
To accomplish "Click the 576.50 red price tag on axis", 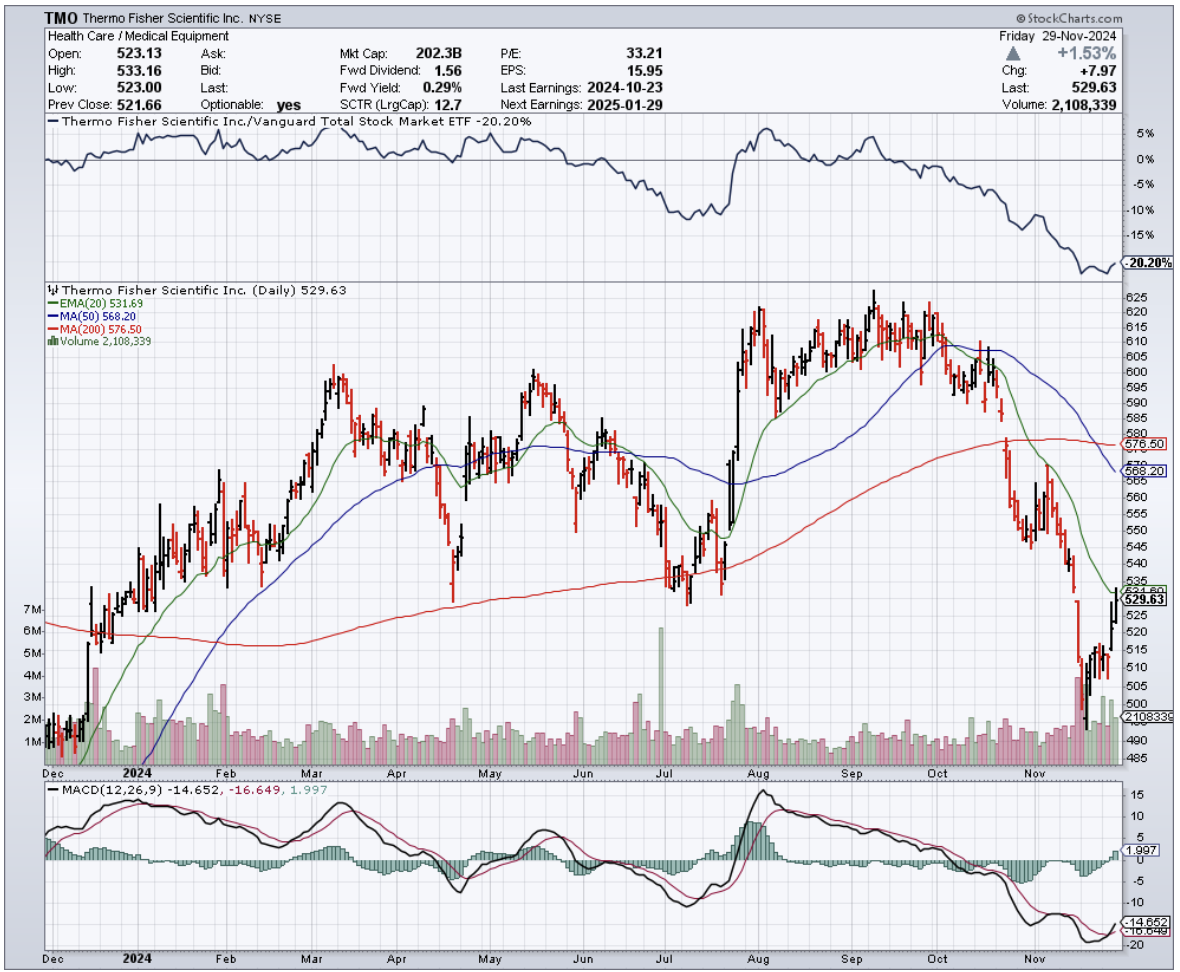I will tap(1146, 444).
